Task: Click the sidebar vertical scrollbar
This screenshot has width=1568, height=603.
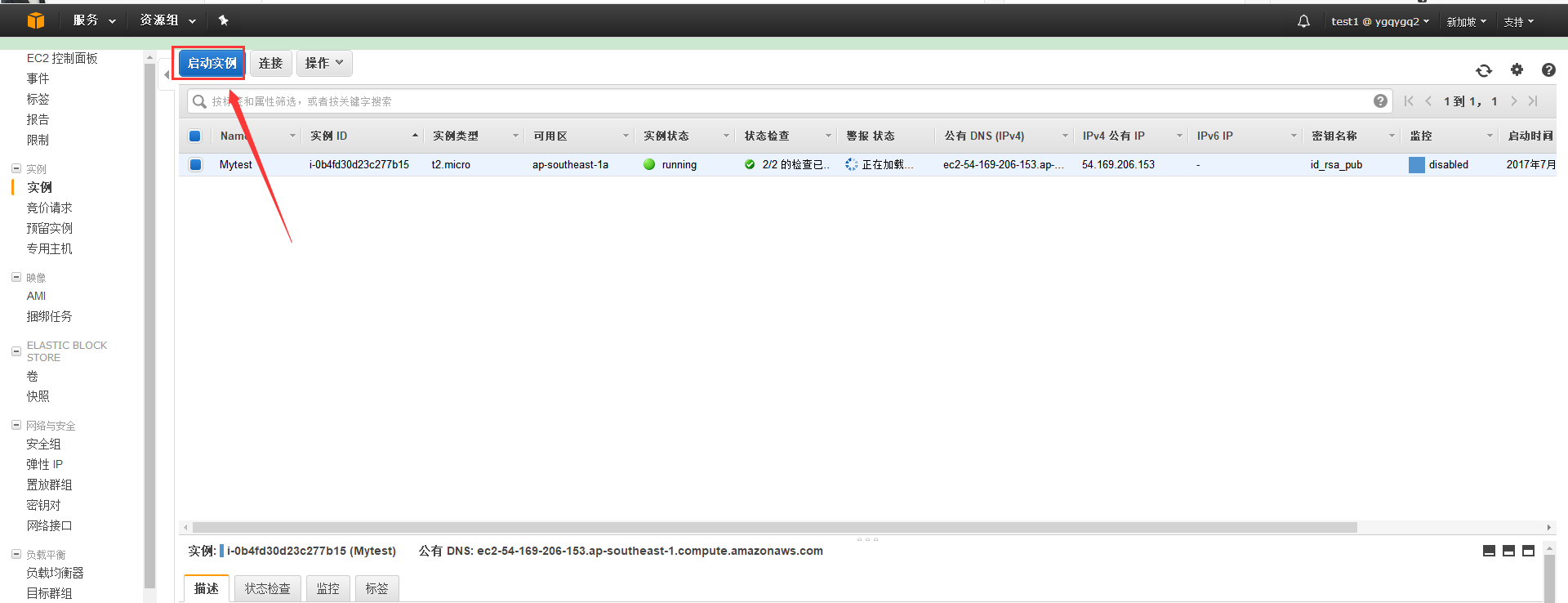Action: coord(149,325)
